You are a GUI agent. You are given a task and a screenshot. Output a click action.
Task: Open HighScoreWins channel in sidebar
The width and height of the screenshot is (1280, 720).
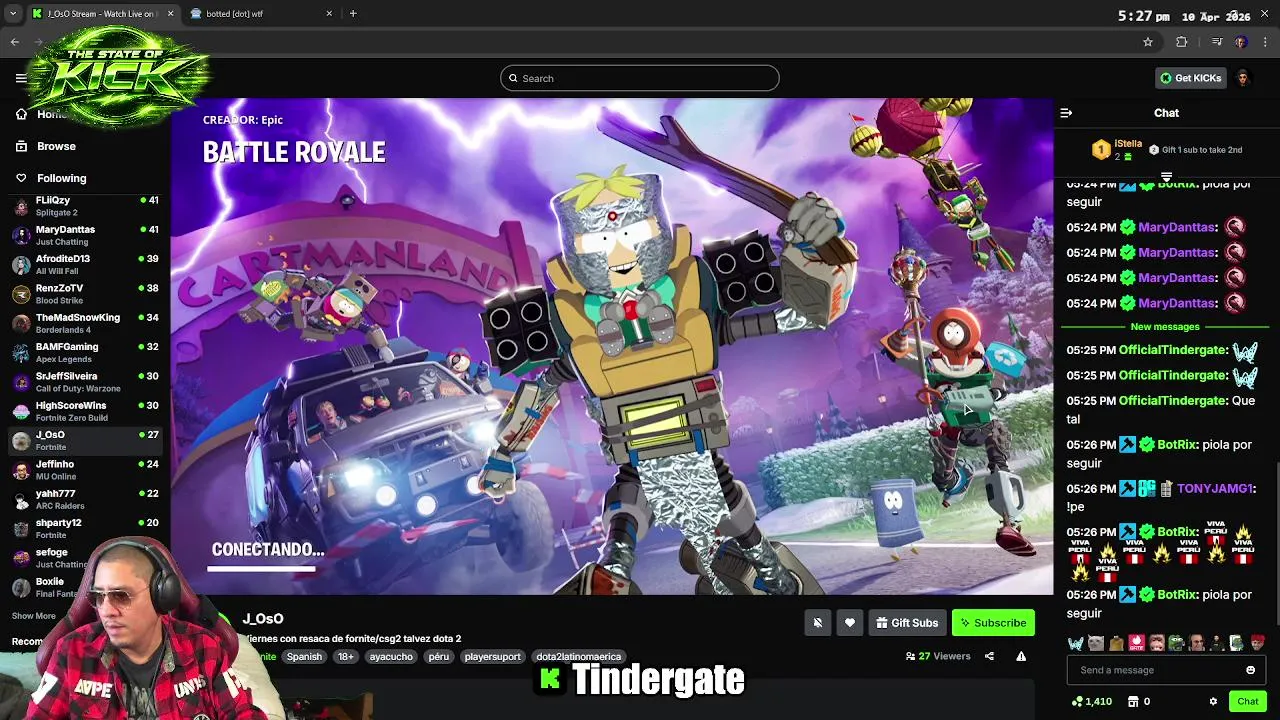85,411
